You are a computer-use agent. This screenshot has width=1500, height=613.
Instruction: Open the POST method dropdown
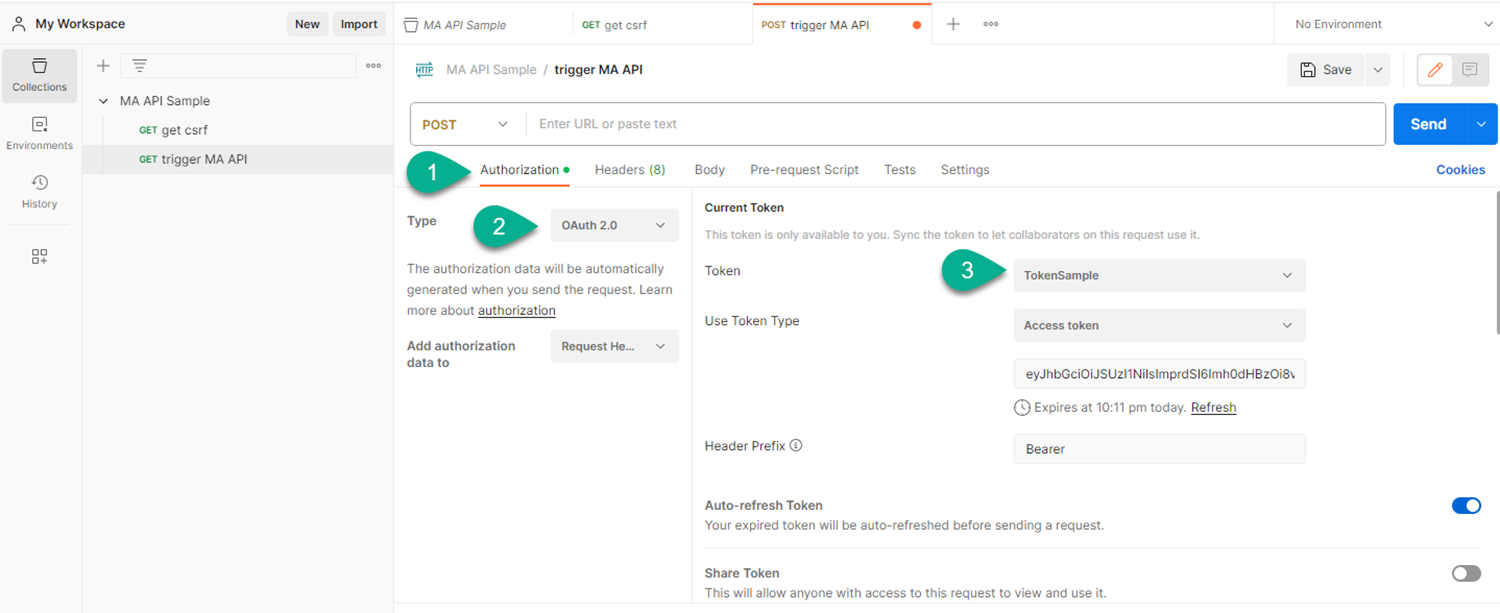point(466,124)
